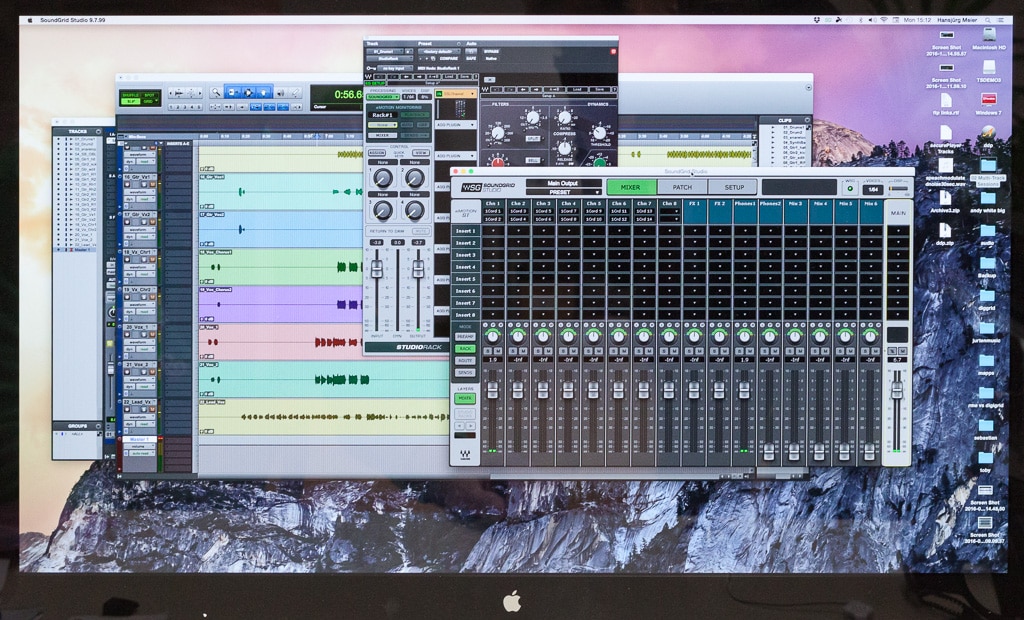Viewport: 1024px width, 620px height.
Task: Click the MAIN output fader handle
Action: pyautogui.click(x=897, y=387)
